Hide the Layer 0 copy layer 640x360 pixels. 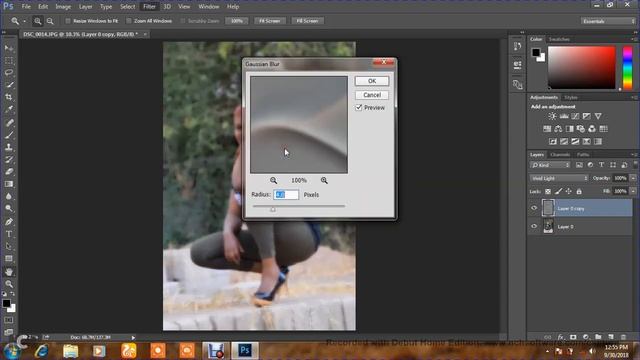pyautogui.click(x=534, y=208)
